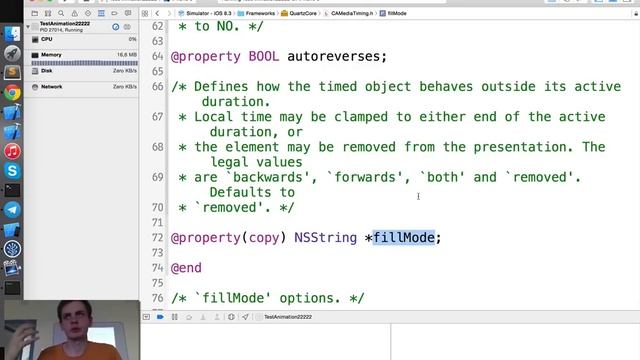Open the Symbol navigator icon
Viewport: 640px width, 360px height.
tap(48, 13)
